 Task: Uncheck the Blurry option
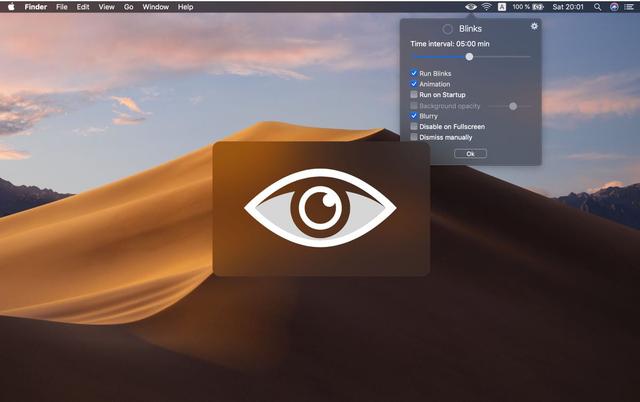[414, 116]
